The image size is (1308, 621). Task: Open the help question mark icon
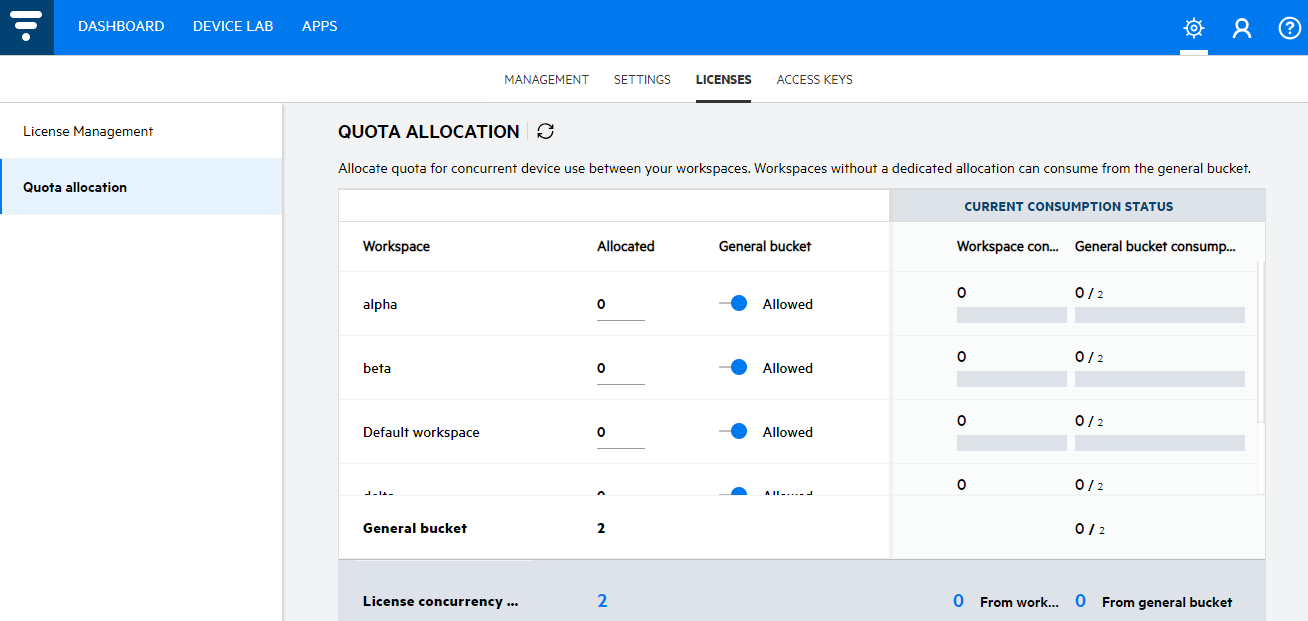(x=1290, y=28)
